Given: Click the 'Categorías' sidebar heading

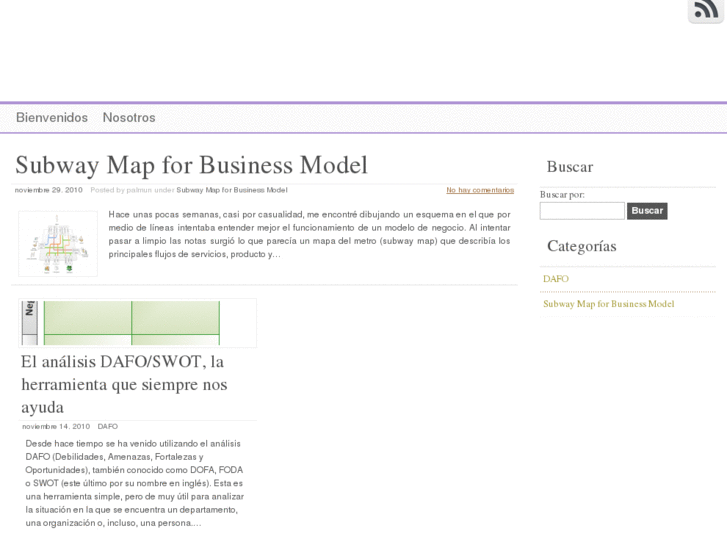Looking at the screenshot, I should click(x=581, y=246).
